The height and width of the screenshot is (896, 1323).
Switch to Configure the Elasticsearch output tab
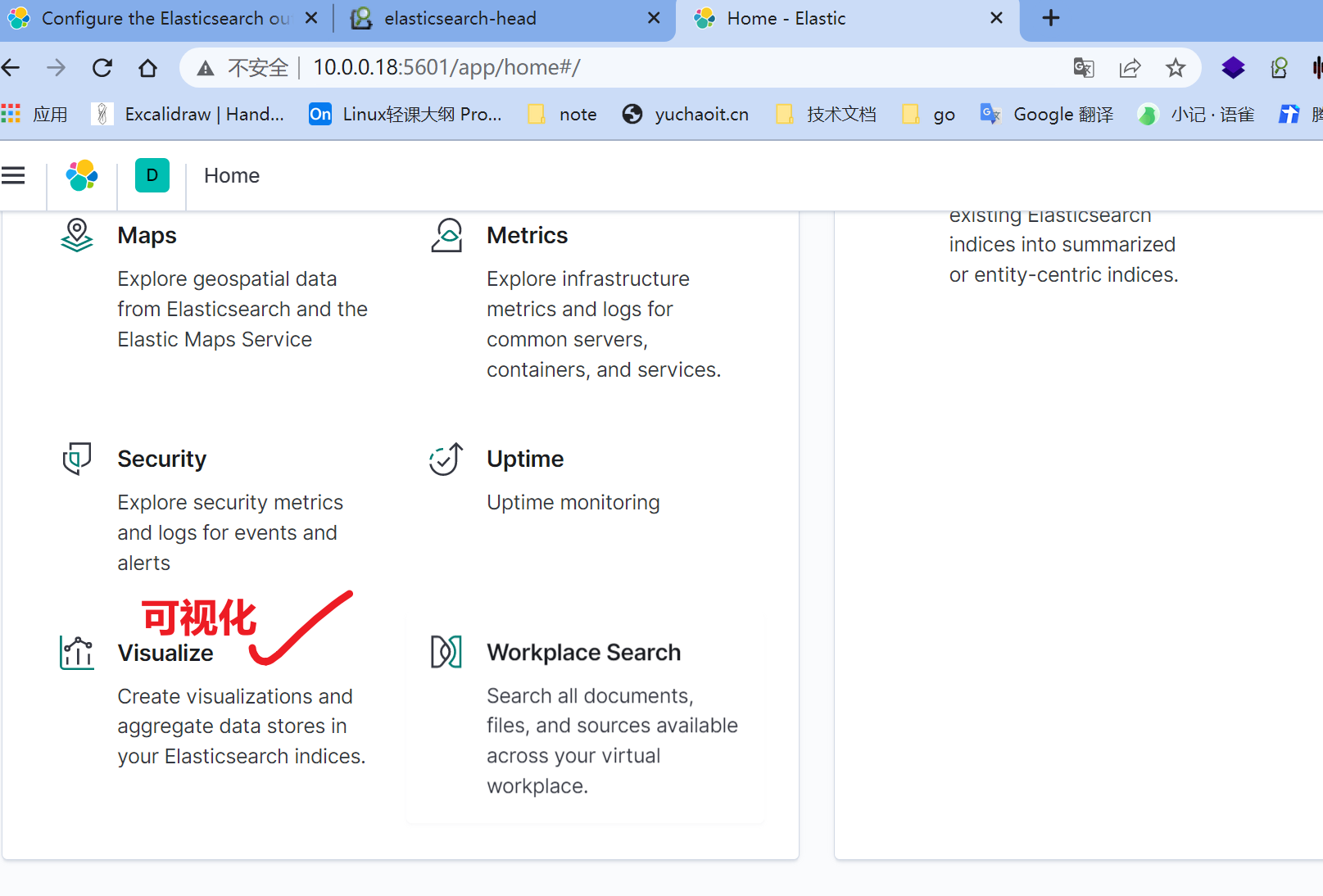pos(164,18)
